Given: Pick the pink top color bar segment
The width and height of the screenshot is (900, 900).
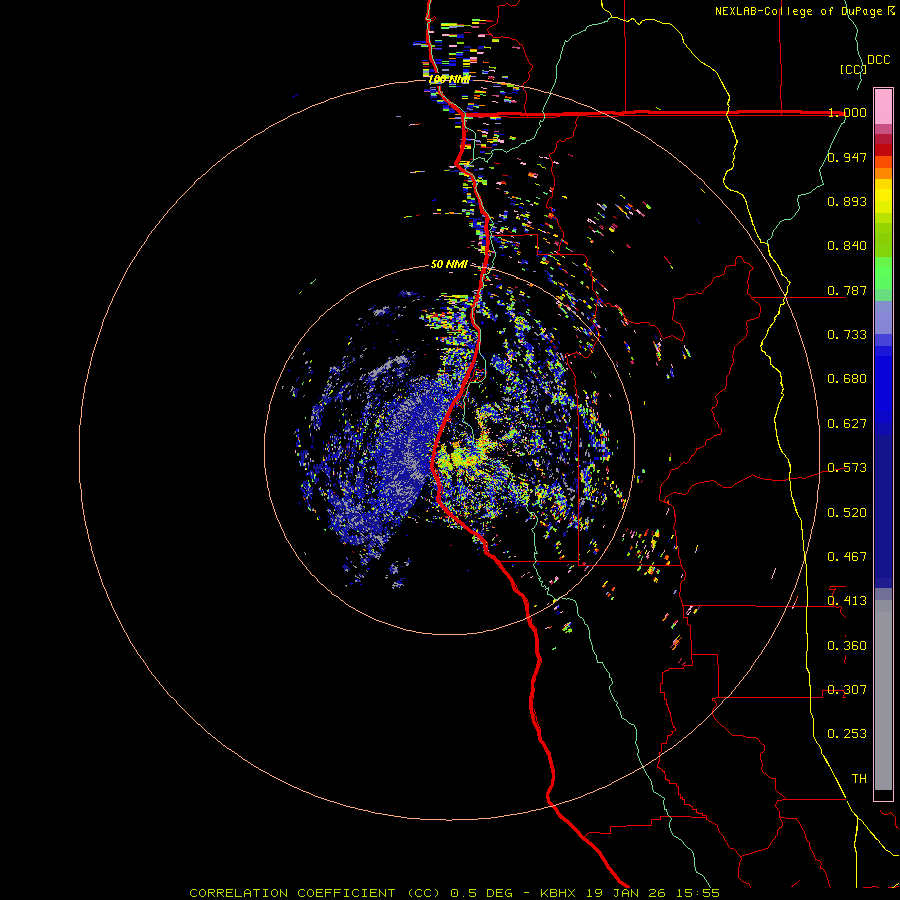Looking at the screenshot, I should pyautogui.click(x=883, y=106).
